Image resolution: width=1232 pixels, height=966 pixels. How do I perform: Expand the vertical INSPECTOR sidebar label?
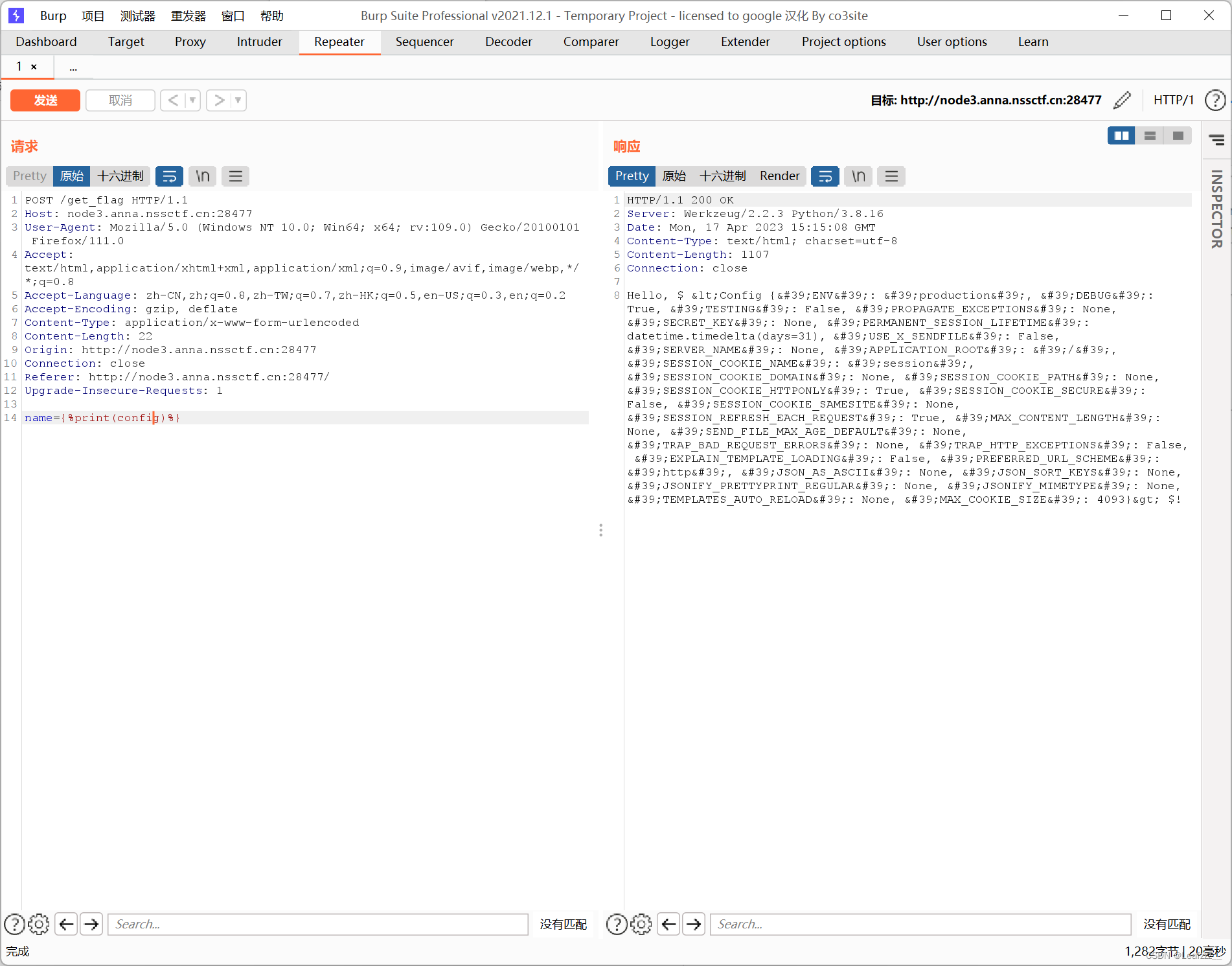coord(1216,209)
